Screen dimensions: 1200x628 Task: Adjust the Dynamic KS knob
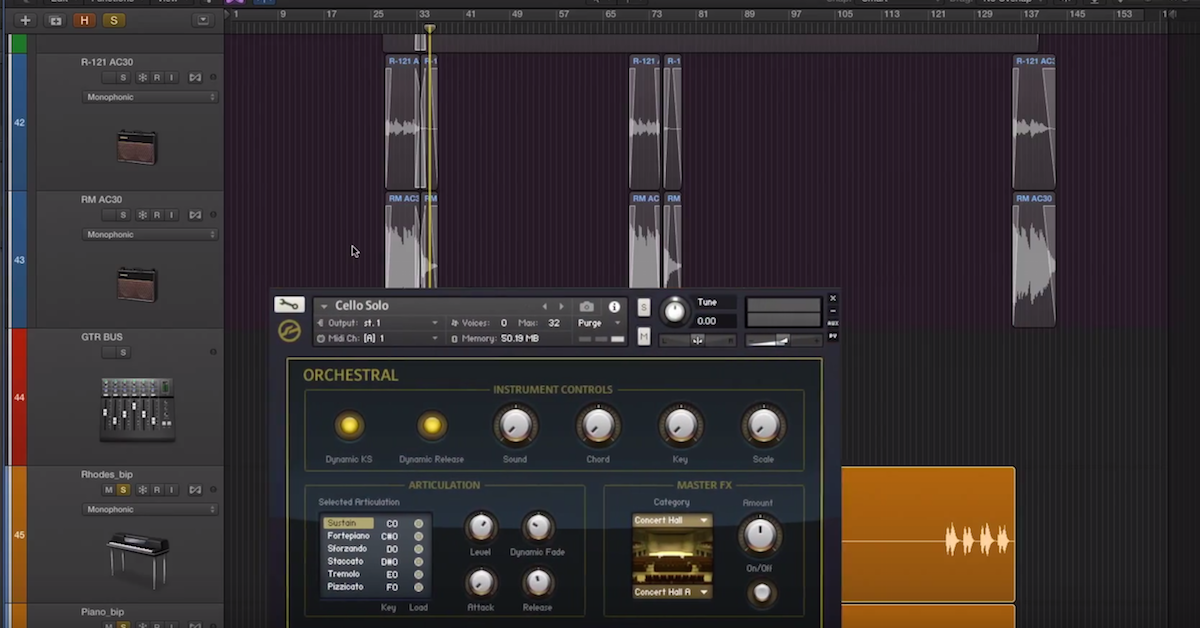349,424
